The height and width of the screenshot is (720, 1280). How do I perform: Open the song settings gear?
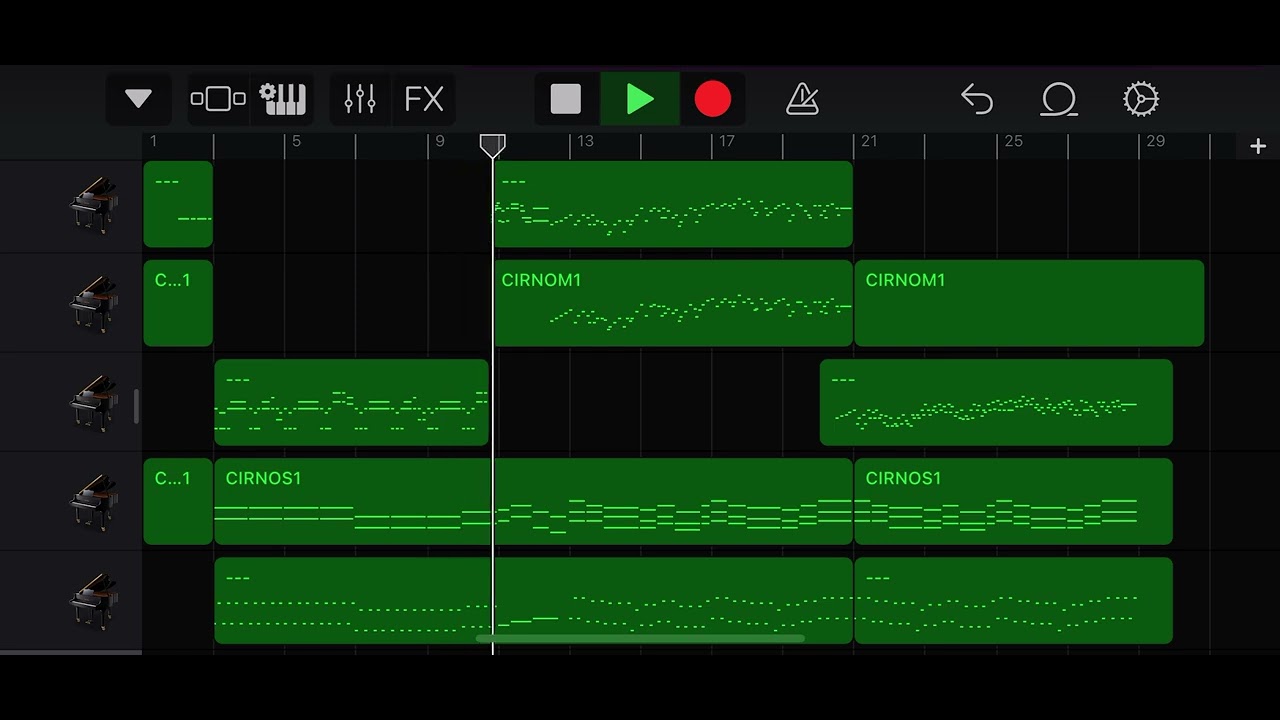pos(1141,99)
